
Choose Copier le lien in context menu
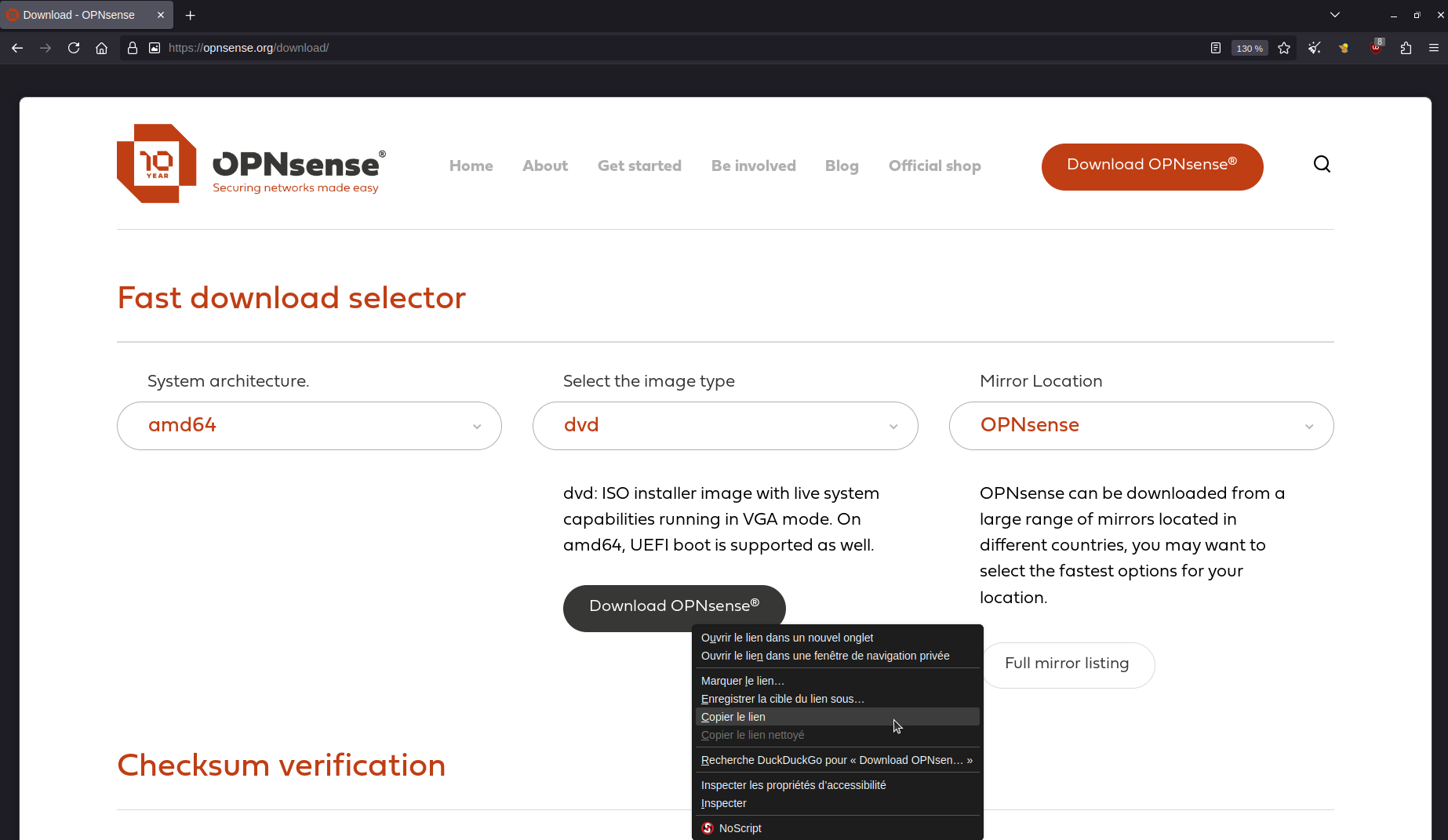[837, 717]
